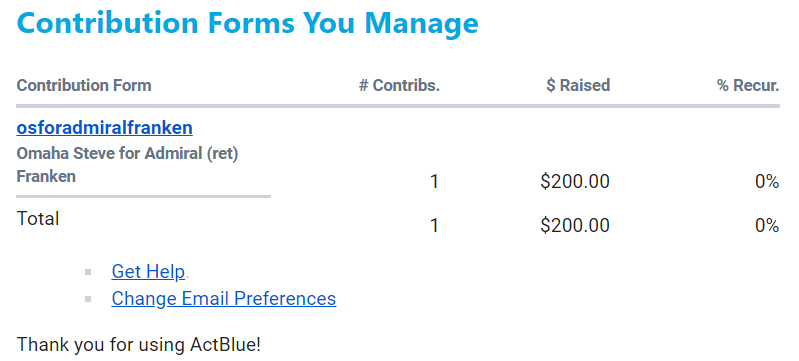Open Change Email Preferences link

click(x=224, y=298)
